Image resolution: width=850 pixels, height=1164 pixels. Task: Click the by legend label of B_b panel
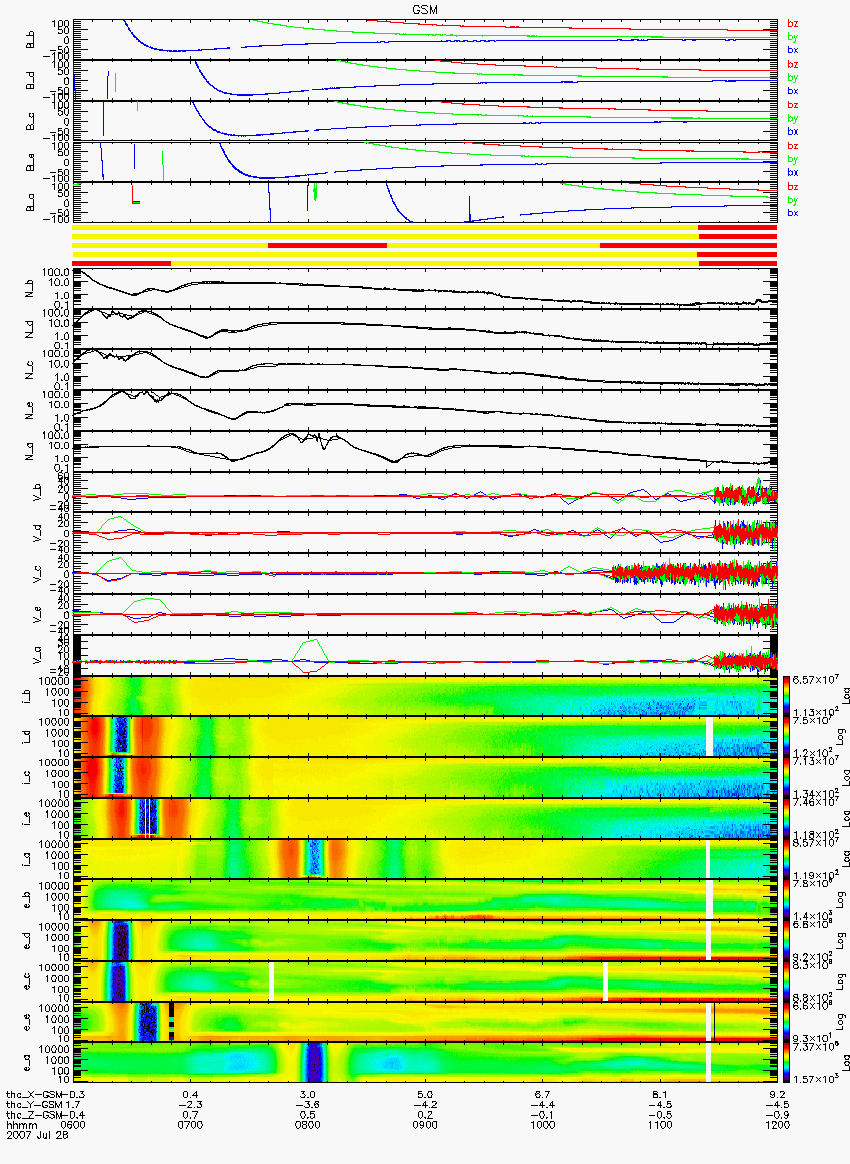(x=793, y=36)
